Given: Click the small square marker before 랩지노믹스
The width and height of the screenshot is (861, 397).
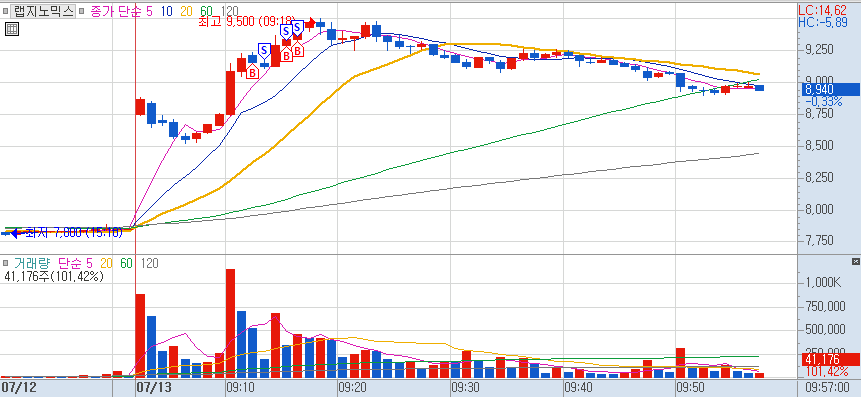Looking at the screenshot, I should coord(5,12).
